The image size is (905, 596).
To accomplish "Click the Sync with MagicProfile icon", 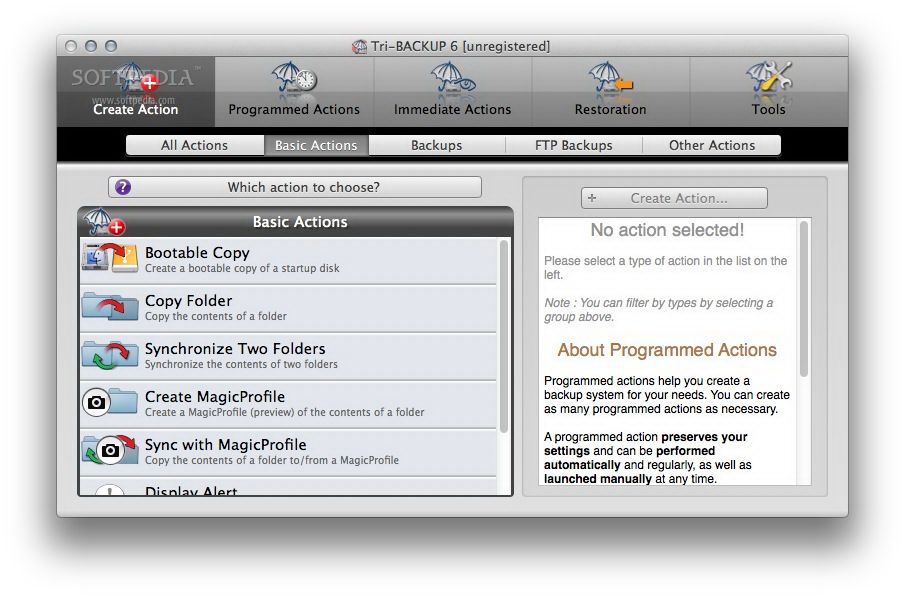I will point(110,450).
